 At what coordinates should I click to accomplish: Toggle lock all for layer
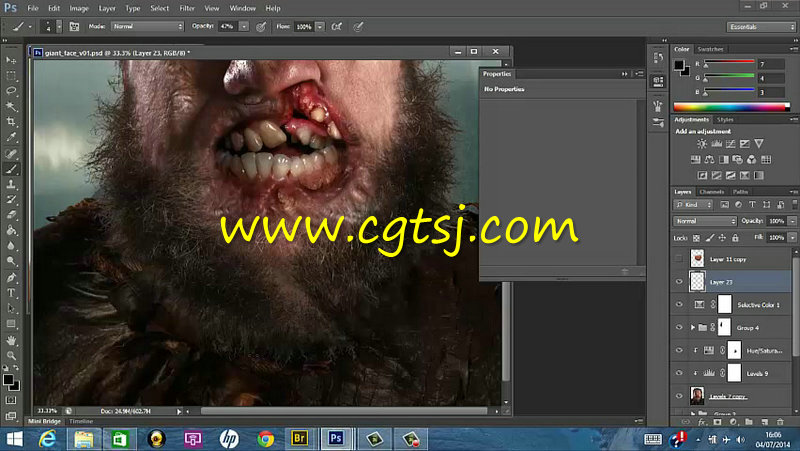[735, 238]
